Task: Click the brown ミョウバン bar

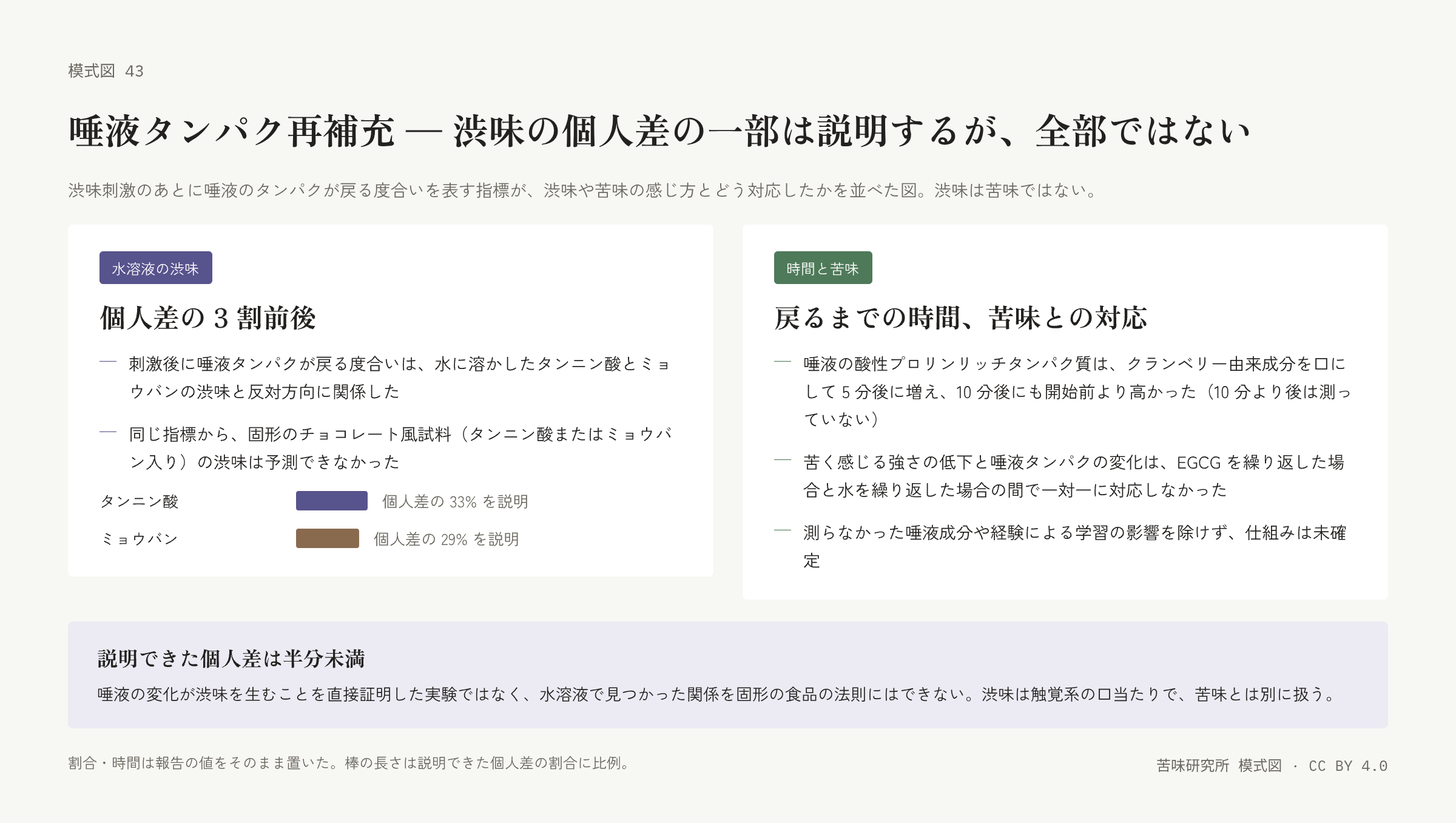Action: [x=328, y=538]
